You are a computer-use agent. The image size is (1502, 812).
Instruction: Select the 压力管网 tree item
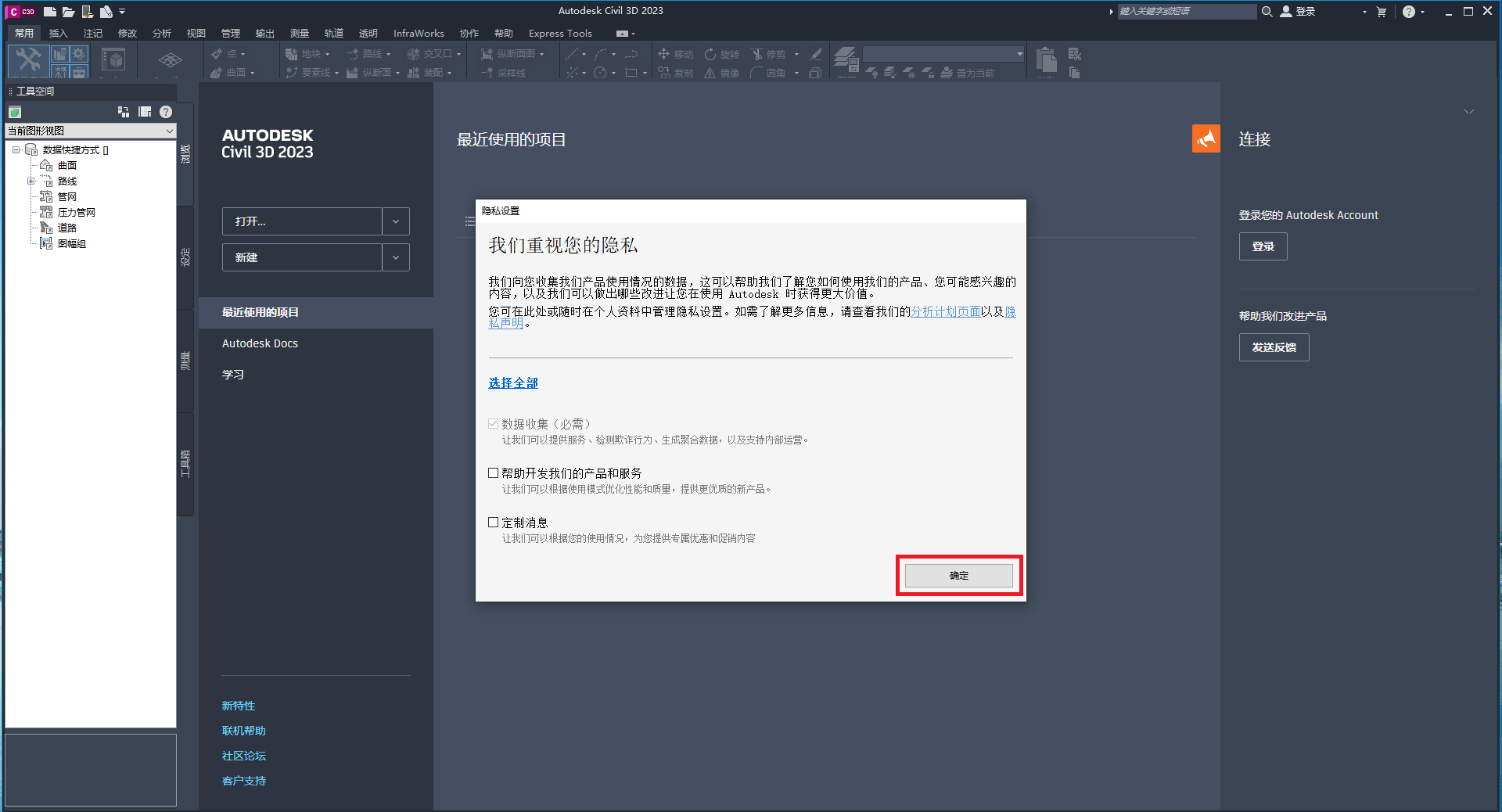tap(76, 212)
